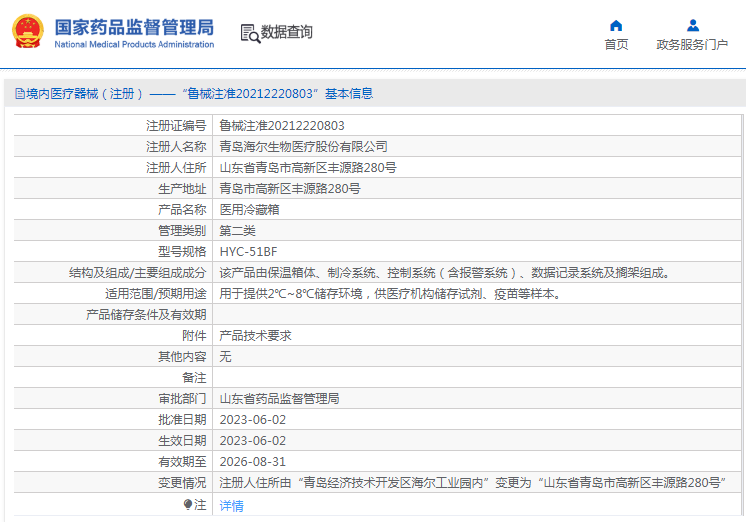Select registration number value 鲁械注准20212220803 in table
Viewport: 746px width, 522px height.
click(x=282, y=126)
